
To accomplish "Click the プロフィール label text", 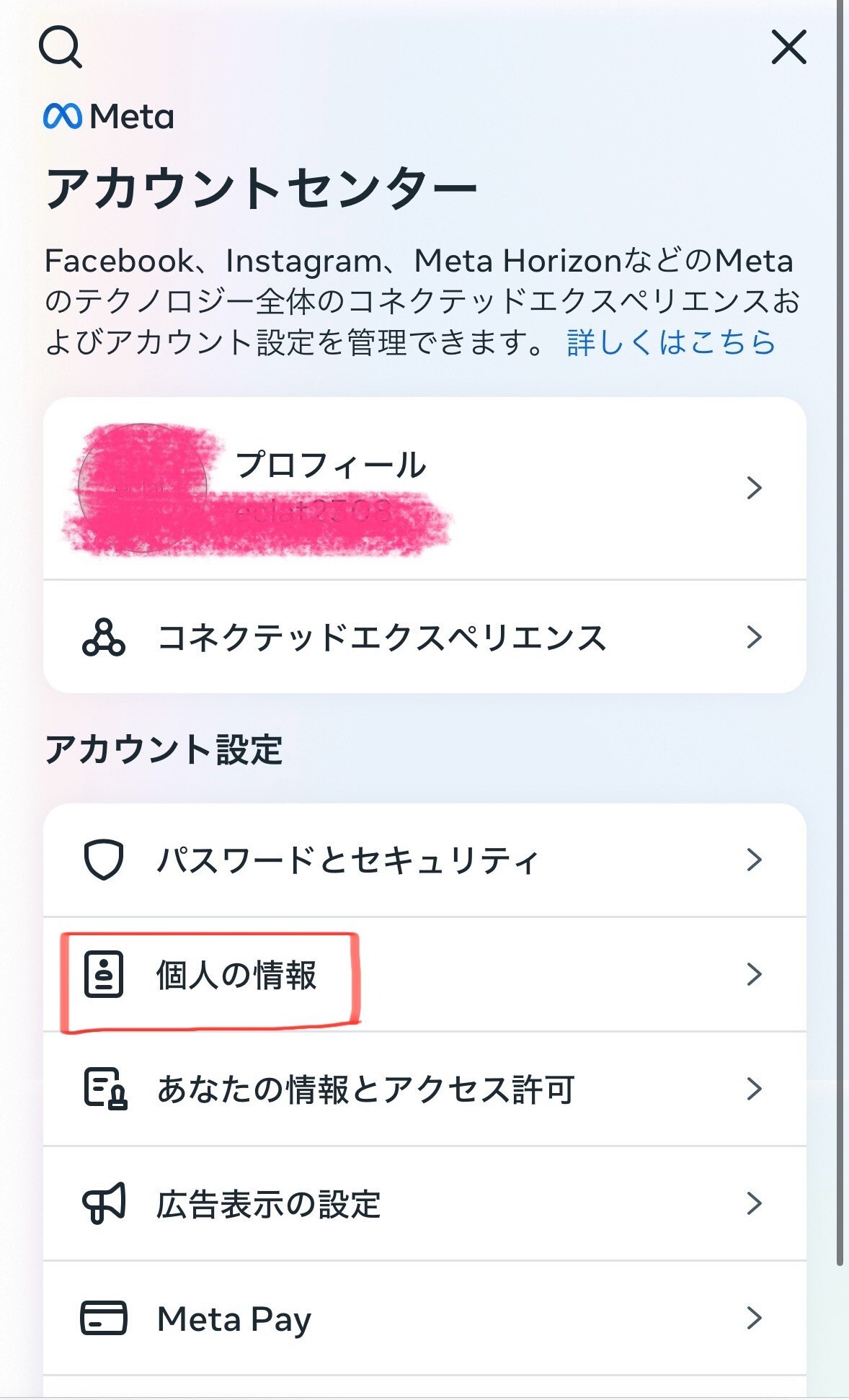I will tap(331, 465).
